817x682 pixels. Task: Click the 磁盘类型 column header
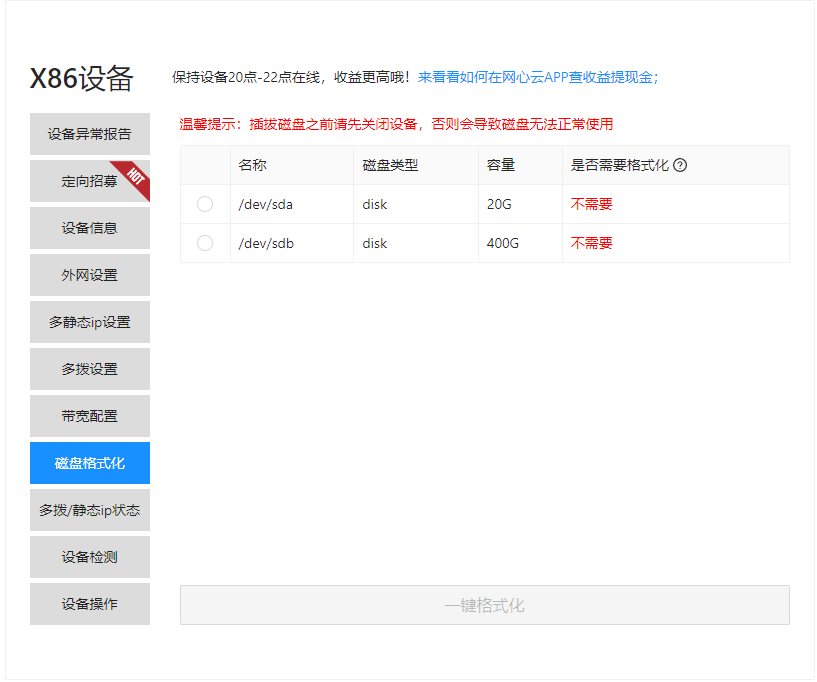point(390,165)
